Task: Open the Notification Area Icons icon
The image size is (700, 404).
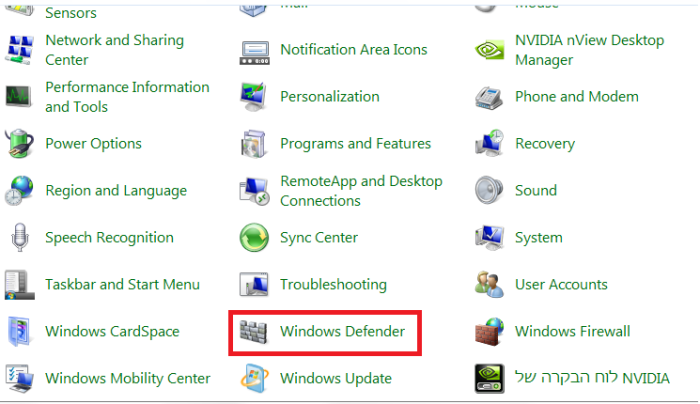Action: [x=254, y=52]
